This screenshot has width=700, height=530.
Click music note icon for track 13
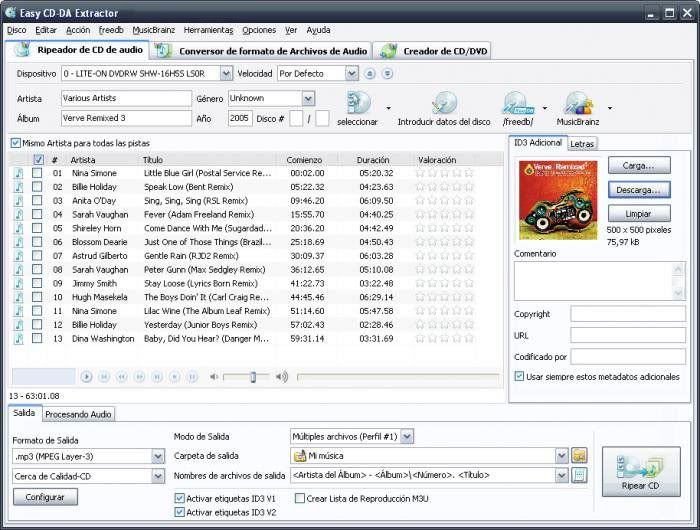click(18, 338)
